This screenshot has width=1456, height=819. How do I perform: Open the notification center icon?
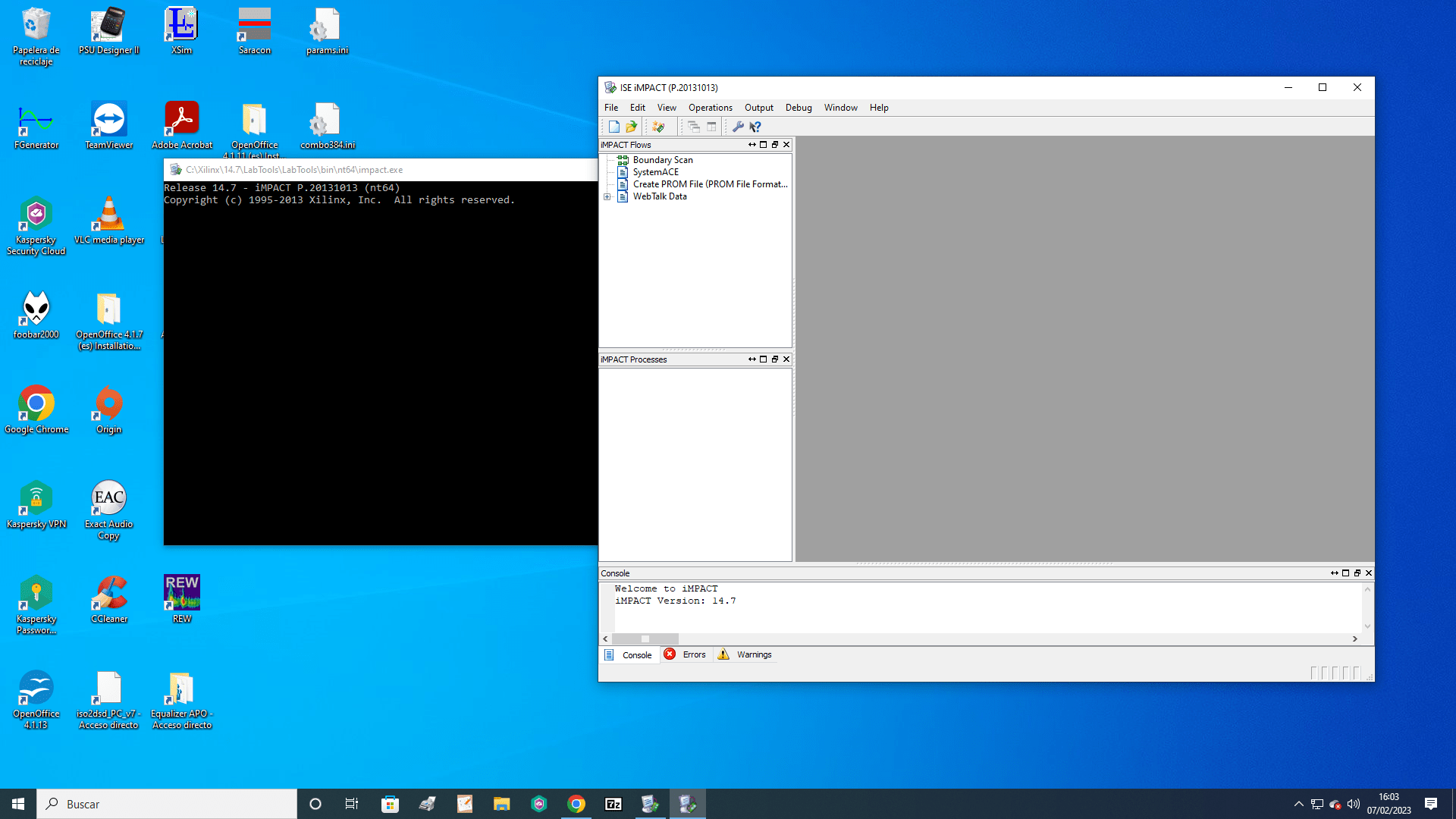click(x=1431, y=804)
